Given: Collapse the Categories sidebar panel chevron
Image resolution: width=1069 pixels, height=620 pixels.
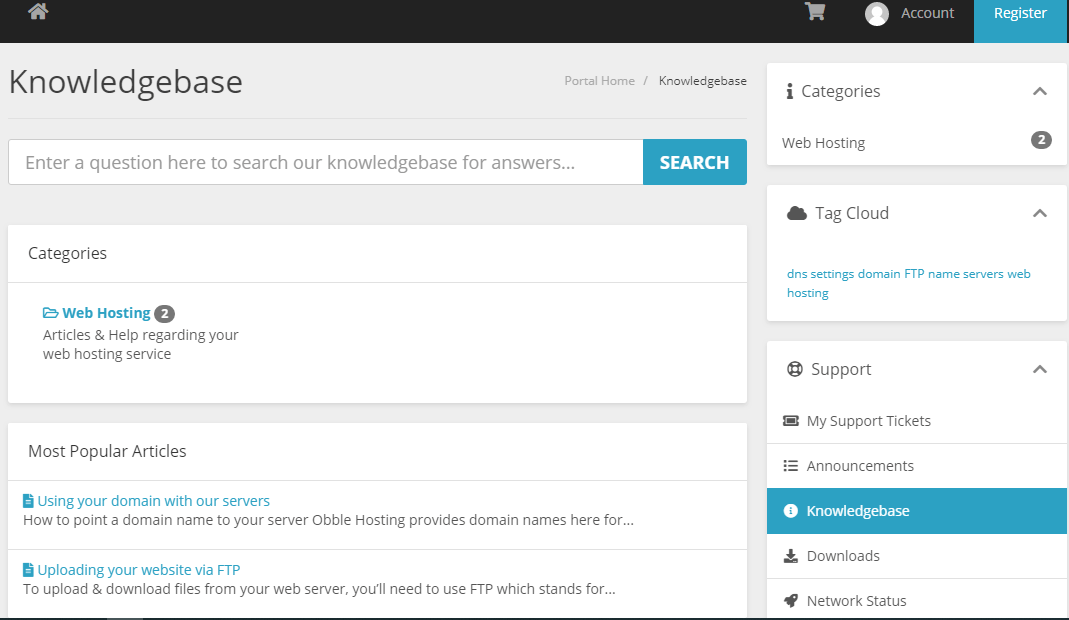Looking at the screenshot, I should click(x=1040, y=91).
